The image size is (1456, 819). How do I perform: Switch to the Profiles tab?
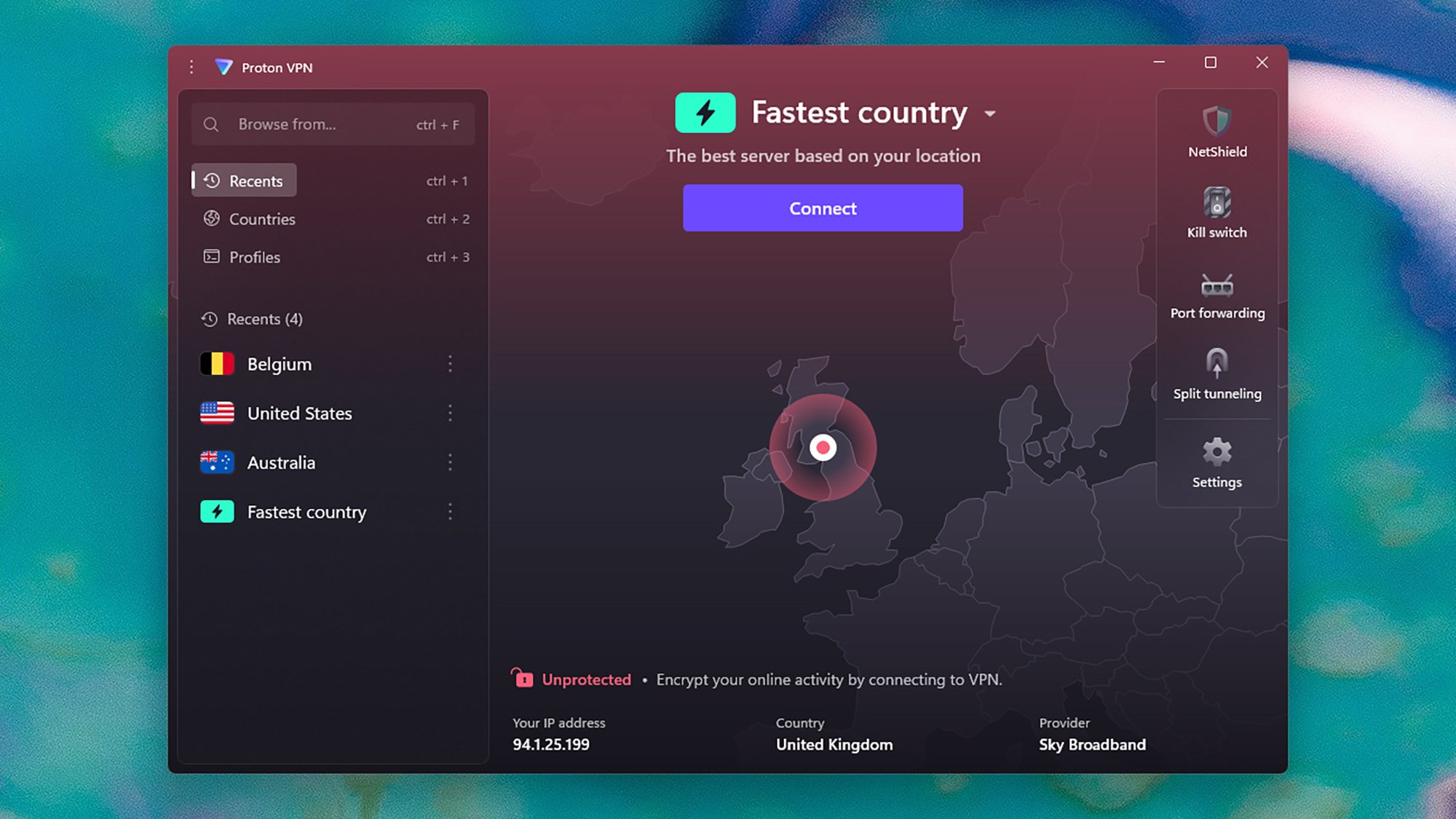[x=254, y=257]
